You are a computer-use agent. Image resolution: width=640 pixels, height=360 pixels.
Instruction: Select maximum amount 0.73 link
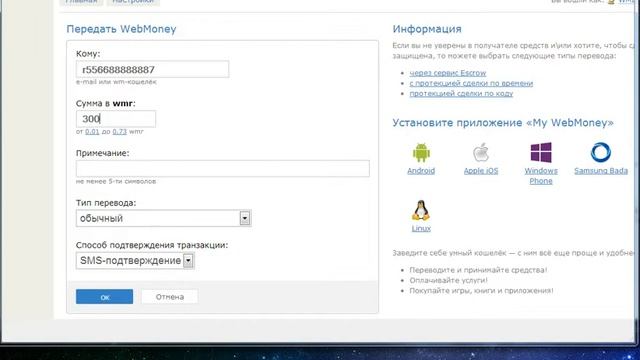click(120, 132)
